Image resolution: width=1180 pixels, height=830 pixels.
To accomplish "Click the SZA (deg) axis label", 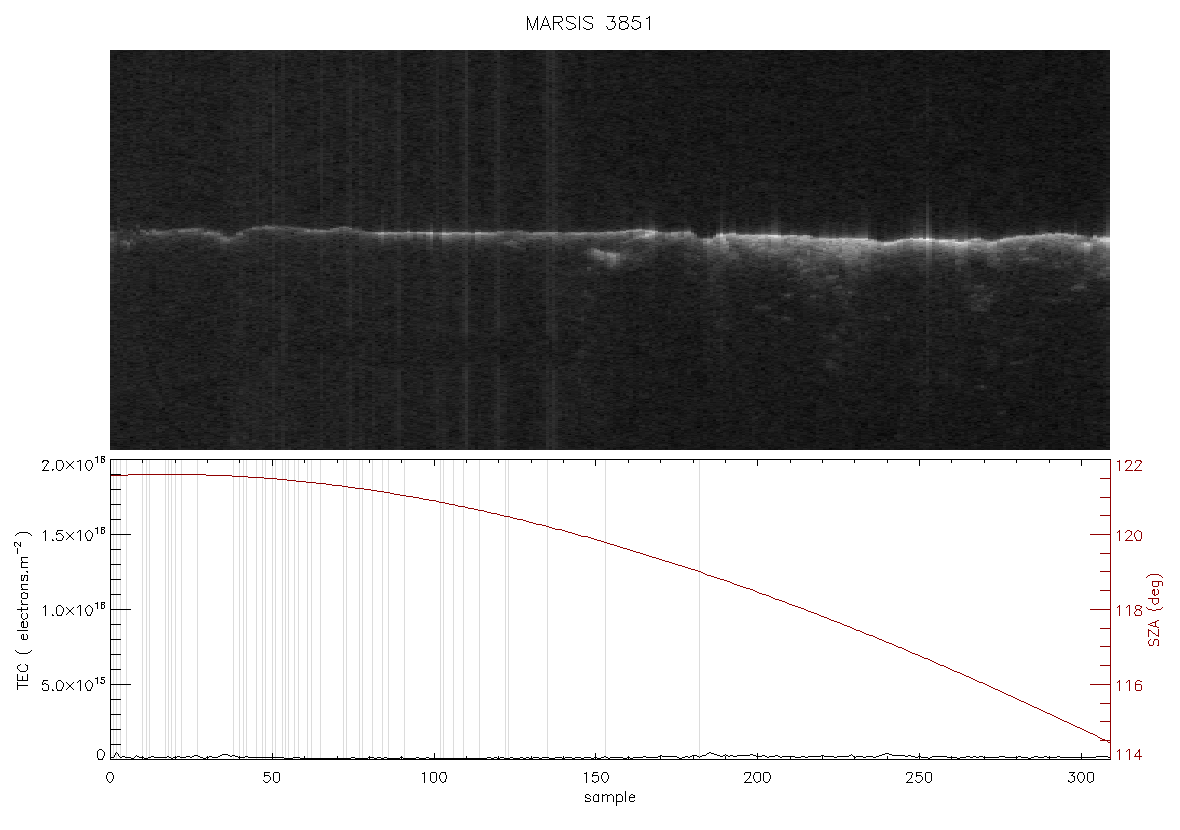I will point(1155,610).
